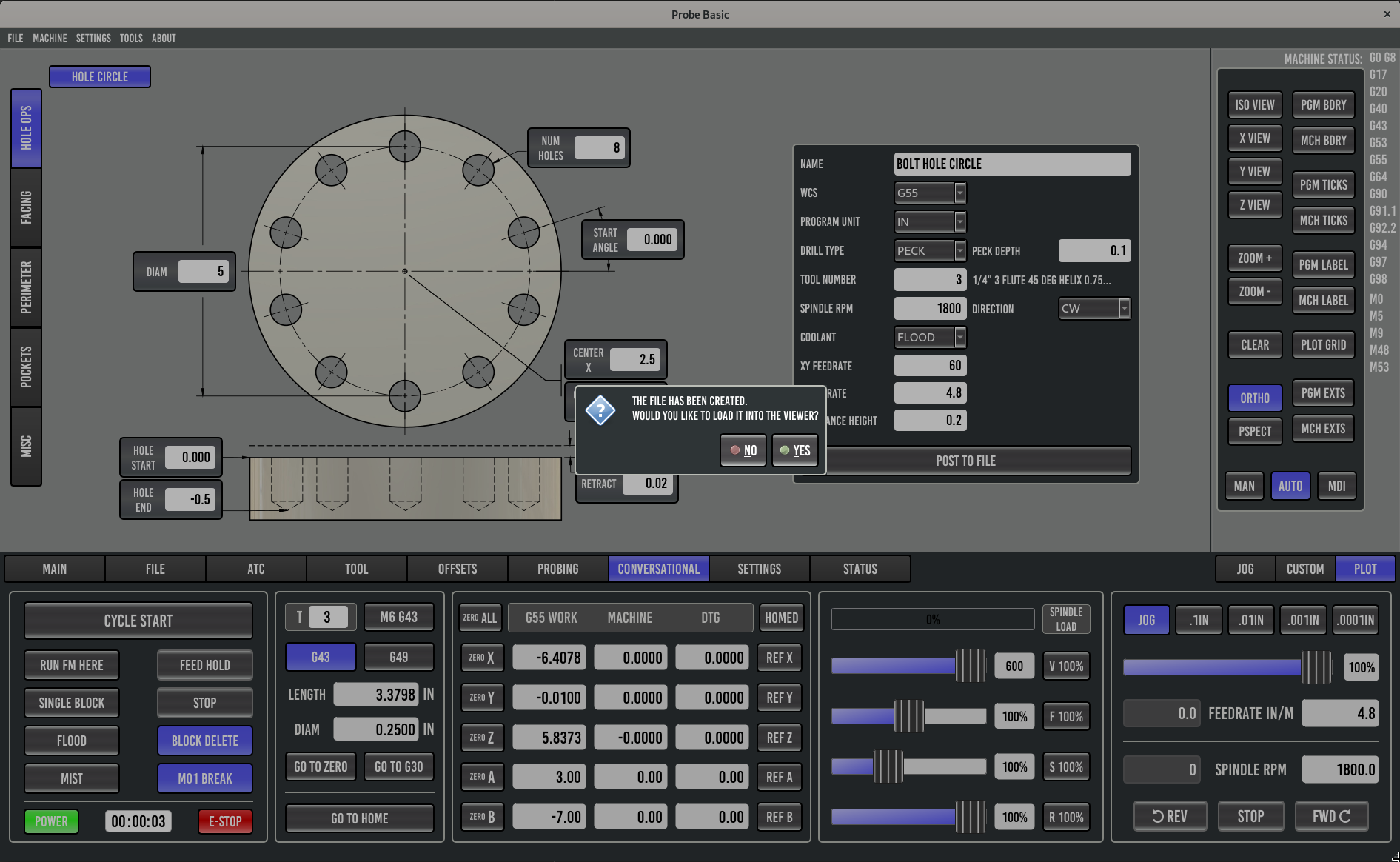This screenshot has height=862, width=1400.
Task: Click ZOOM + in plot controls
Action: coord(1255,258)
